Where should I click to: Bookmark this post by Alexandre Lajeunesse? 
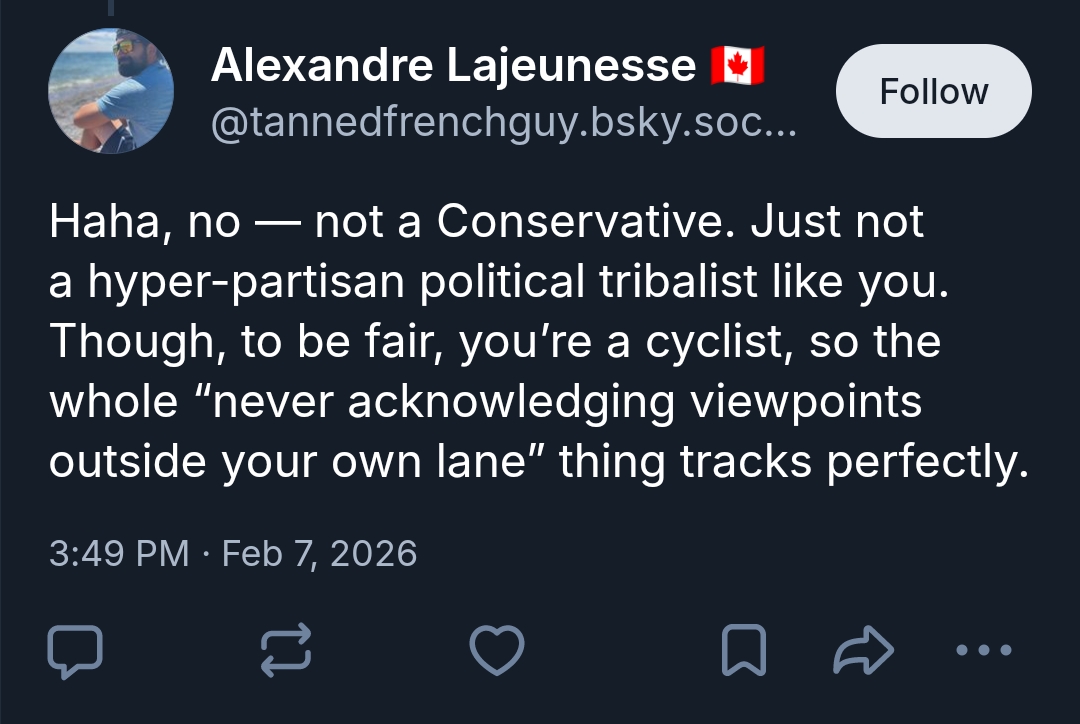[744, 651]
